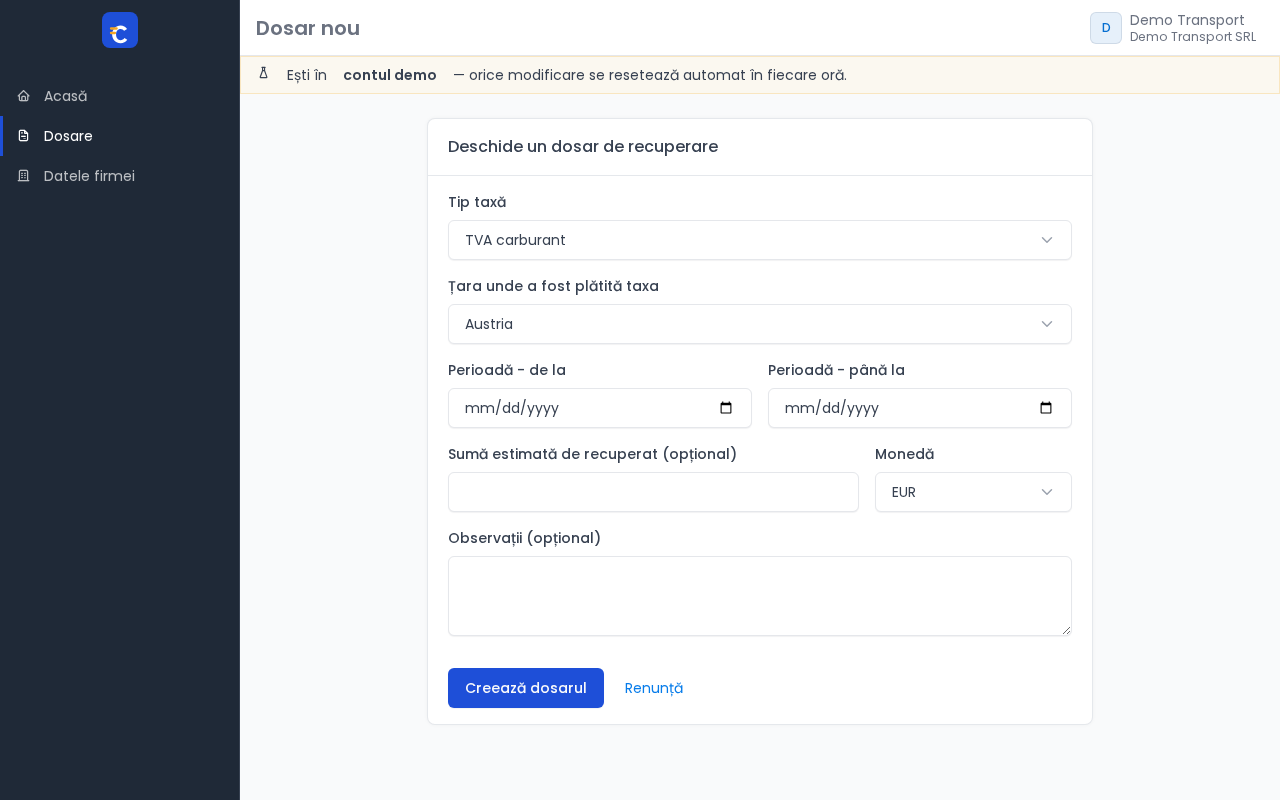Open the Monedă currency dropdown
Image resolution: width=1280 pixels, height=800 pixels.
(x=973, y=492)
